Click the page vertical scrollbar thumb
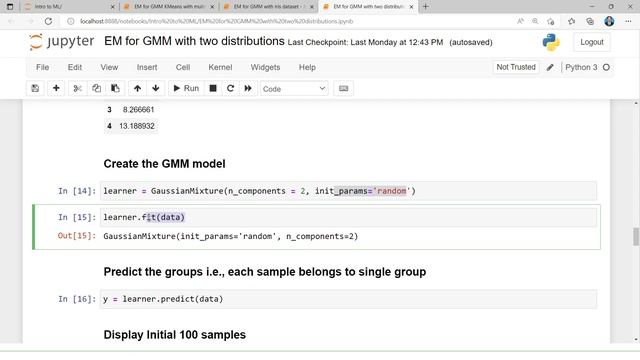Screen dimensions: 640x360 (636, 237)
